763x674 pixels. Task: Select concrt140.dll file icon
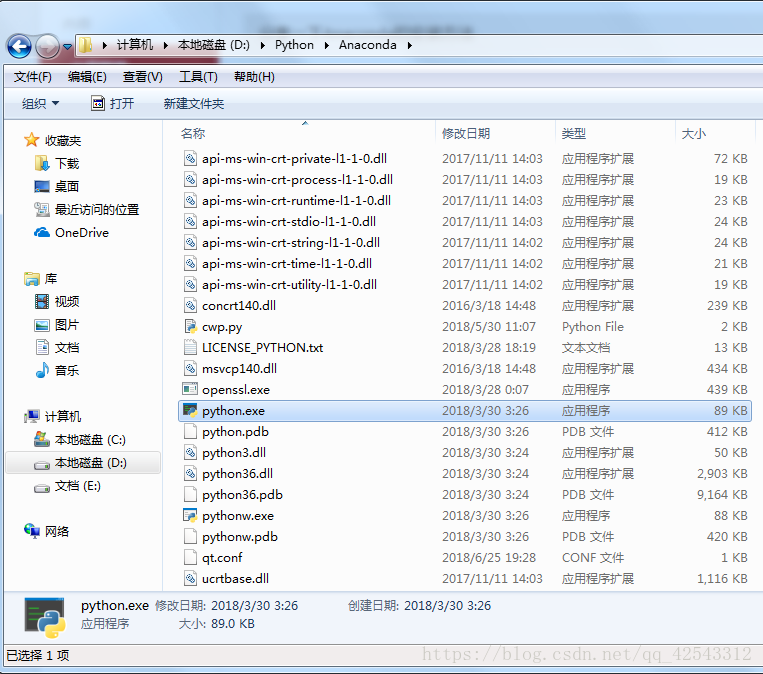[x=190, y=306]
